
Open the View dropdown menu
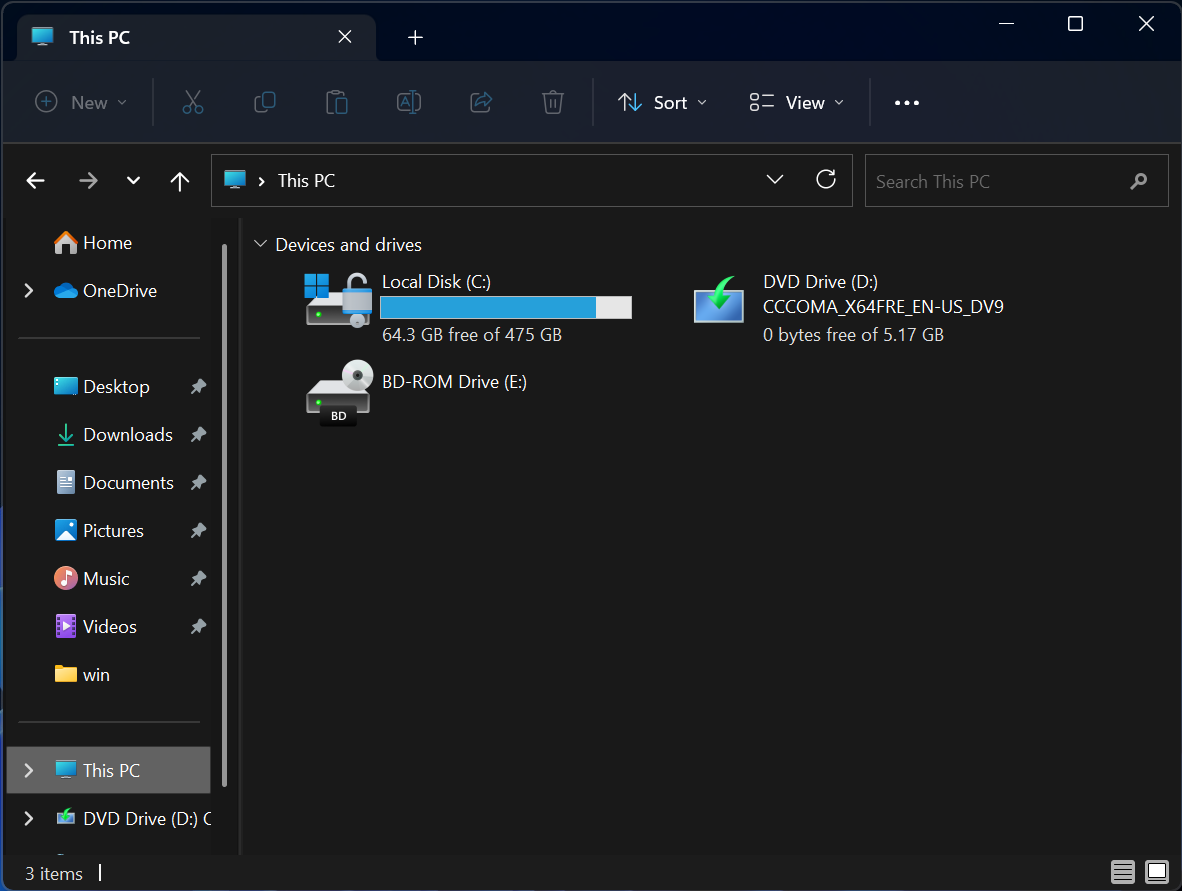(795, 102)
